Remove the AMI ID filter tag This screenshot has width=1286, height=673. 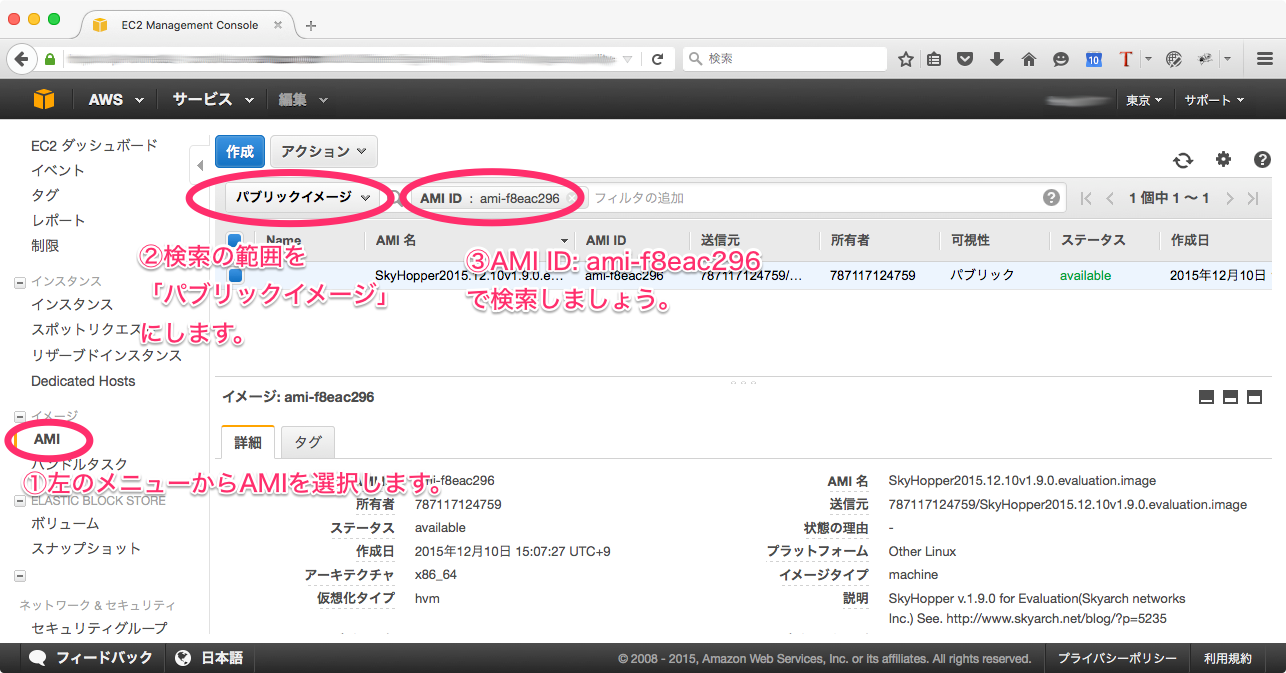pos(571,198)
